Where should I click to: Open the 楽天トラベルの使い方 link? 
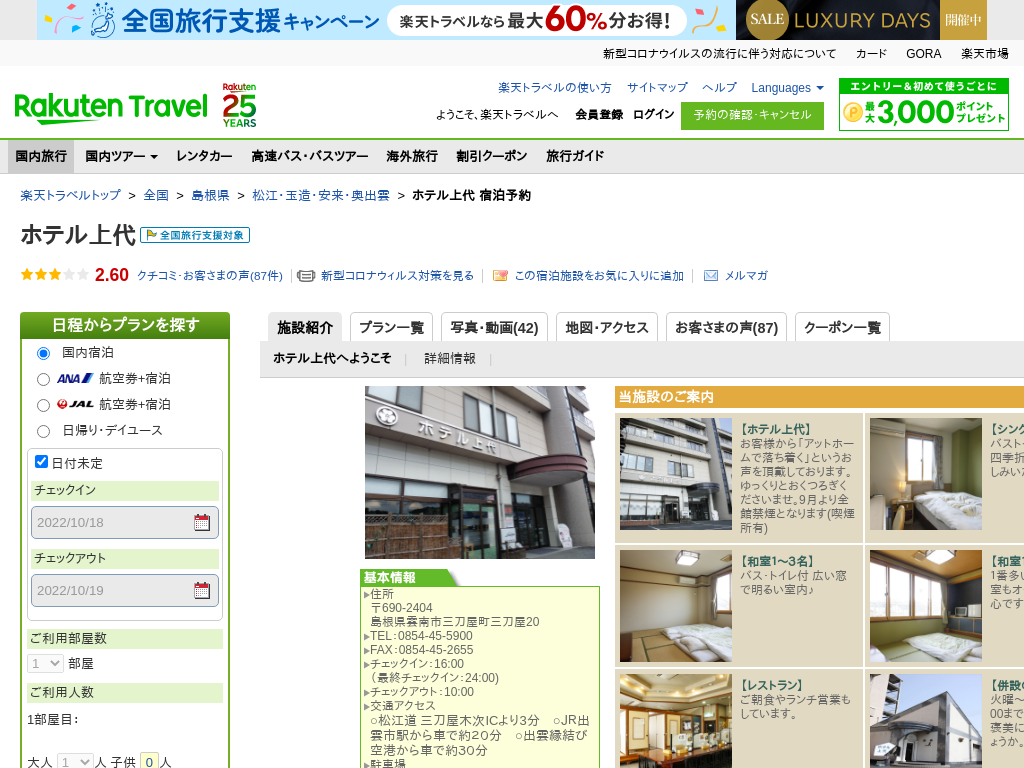(x=554, y=88)
